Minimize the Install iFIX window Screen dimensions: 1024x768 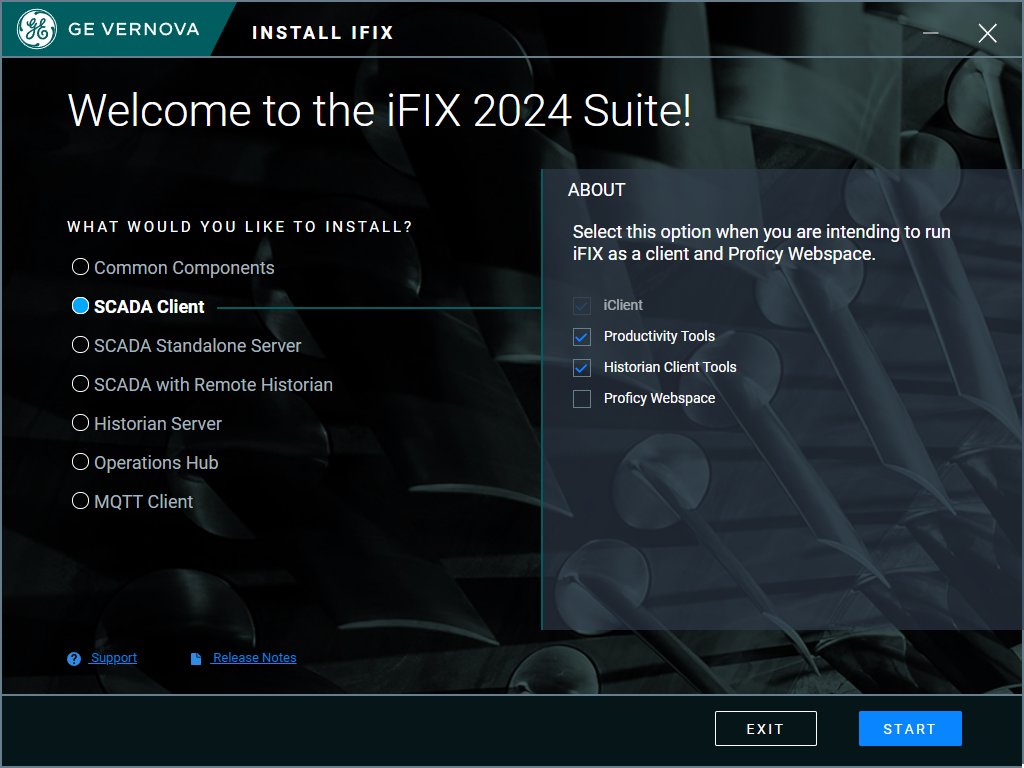click(x=931, y=33)
